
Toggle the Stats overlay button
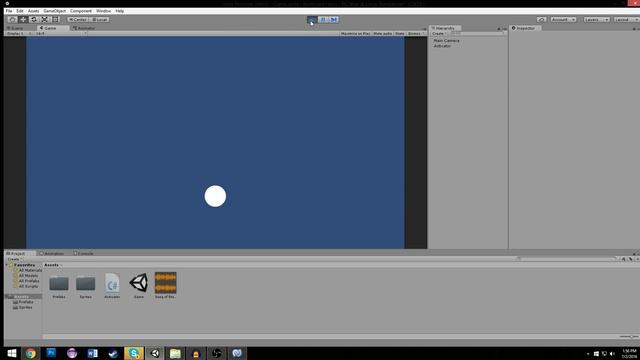coord(400,33)
